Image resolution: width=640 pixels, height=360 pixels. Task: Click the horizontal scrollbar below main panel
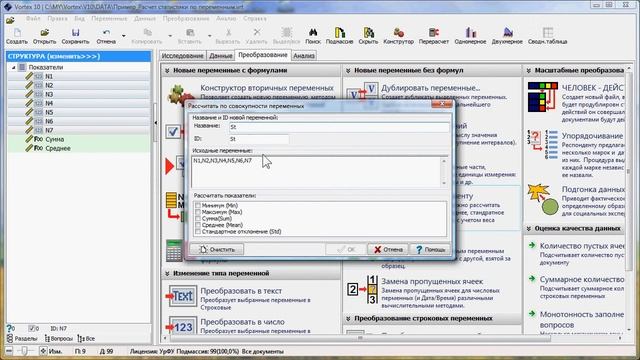pyautogui.click(x=360, y=338)
